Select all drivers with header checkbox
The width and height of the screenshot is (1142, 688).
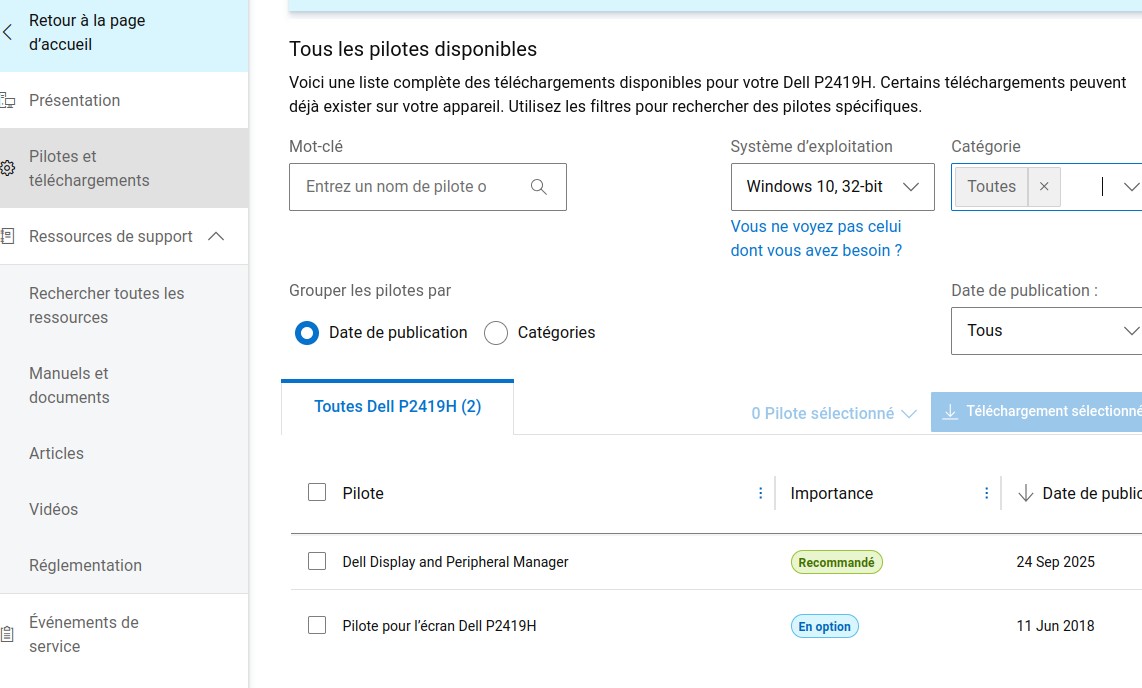[317, 492]
